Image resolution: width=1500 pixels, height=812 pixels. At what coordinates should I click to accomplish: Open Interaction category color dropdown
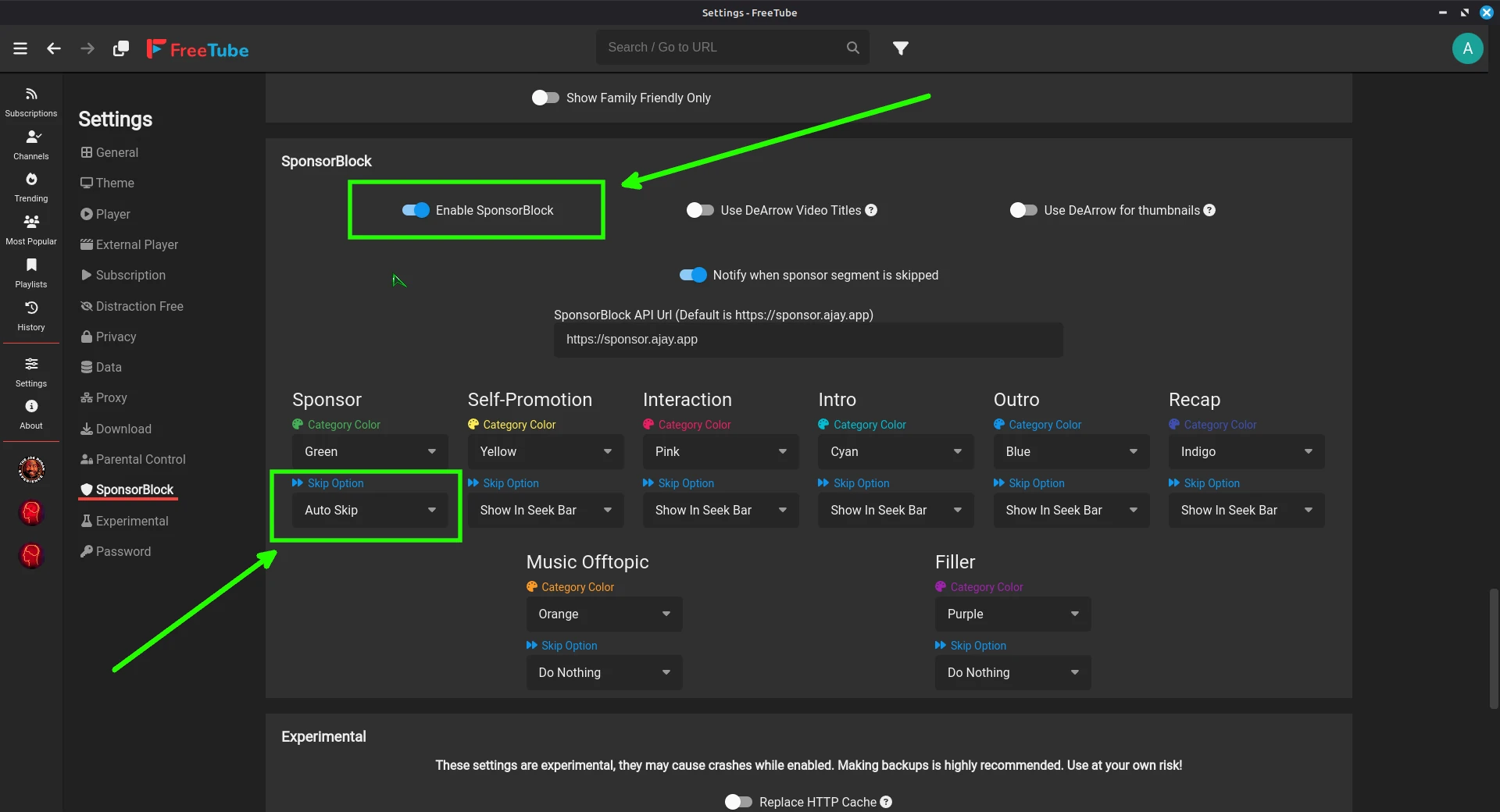click(721, 451)
